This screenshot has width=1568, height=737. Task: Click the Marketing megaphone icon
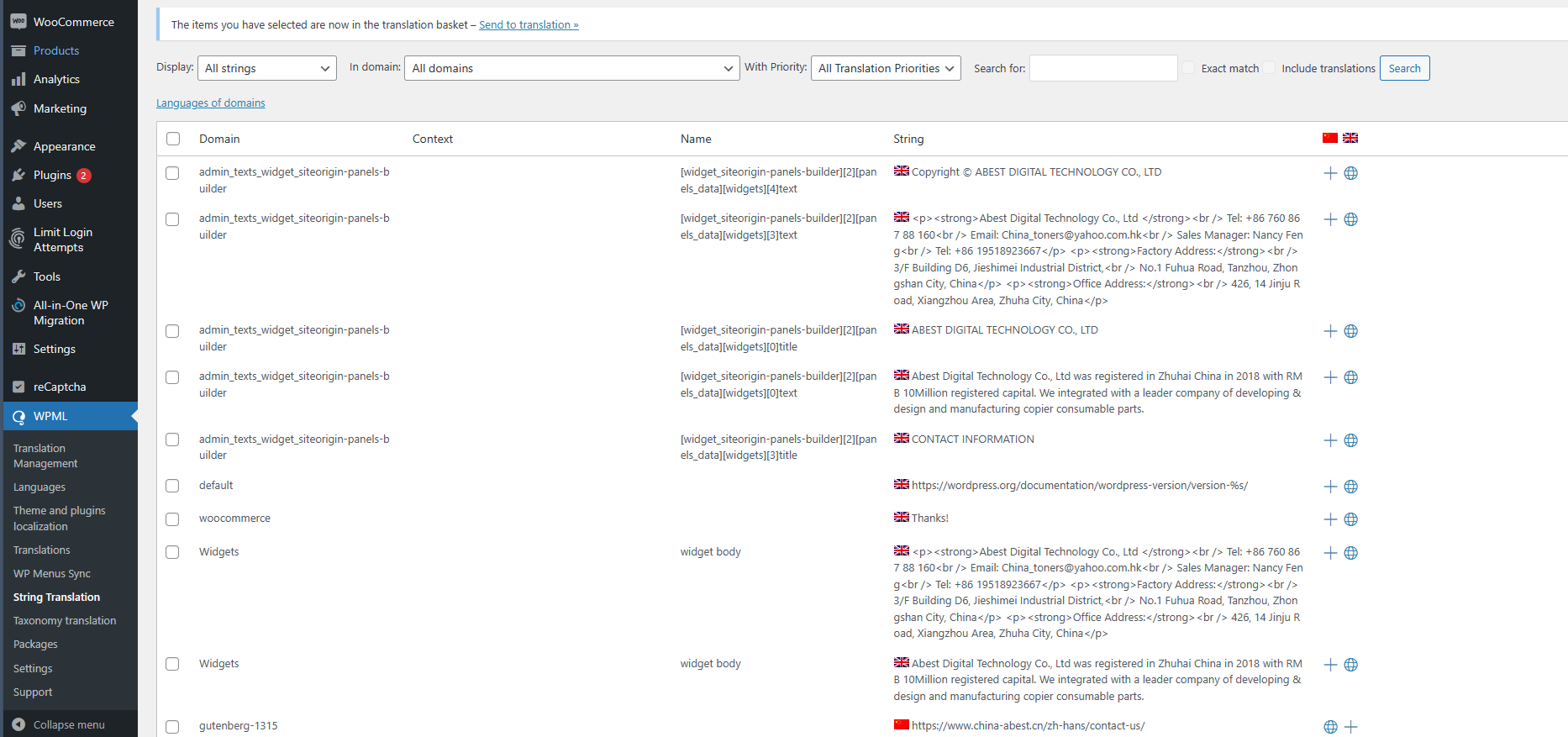[18, 108]
